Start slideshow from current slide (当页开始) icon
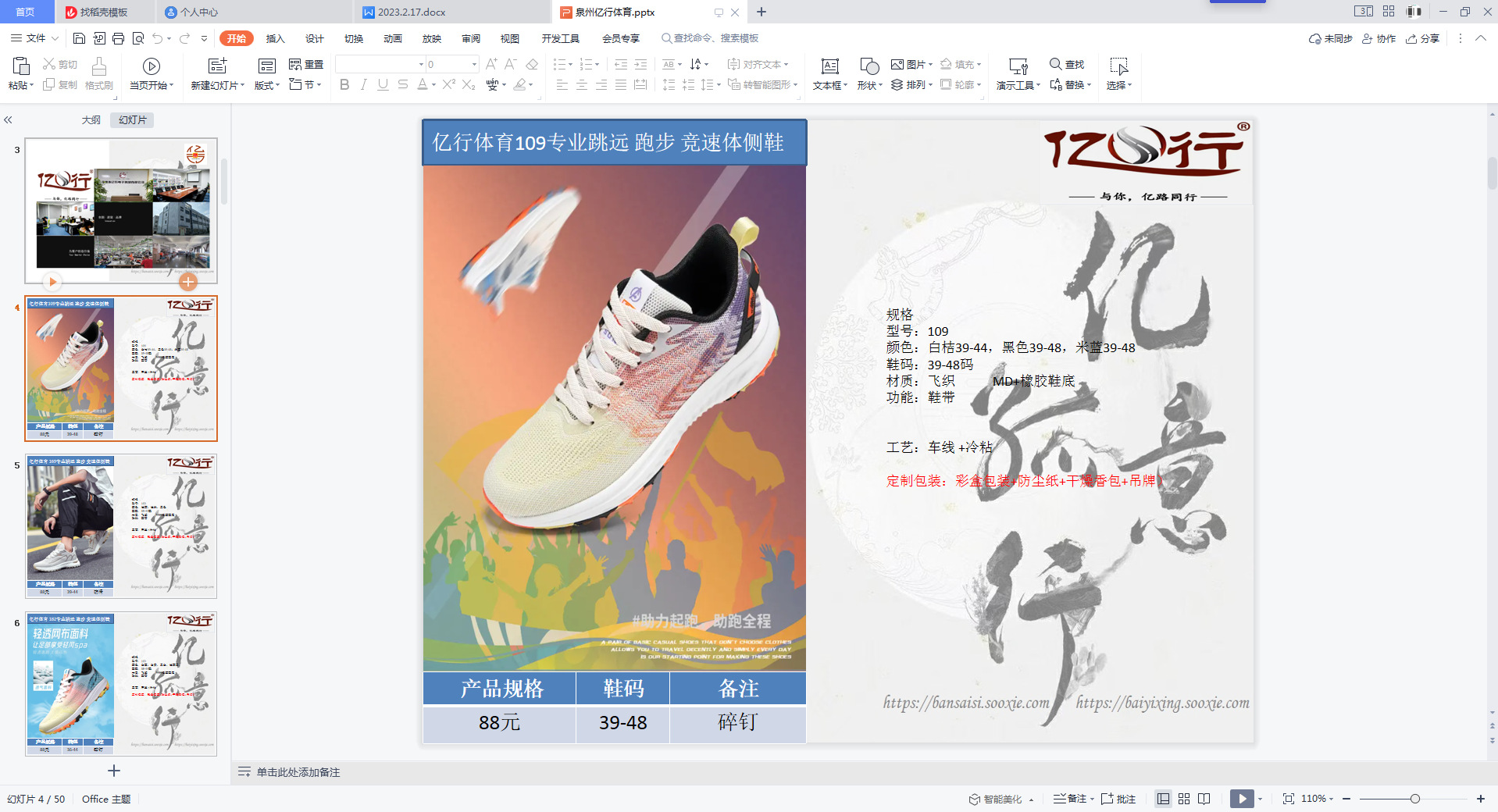Image resolution: width=1498 pixels, height=812 pixels. coord(152,66)
